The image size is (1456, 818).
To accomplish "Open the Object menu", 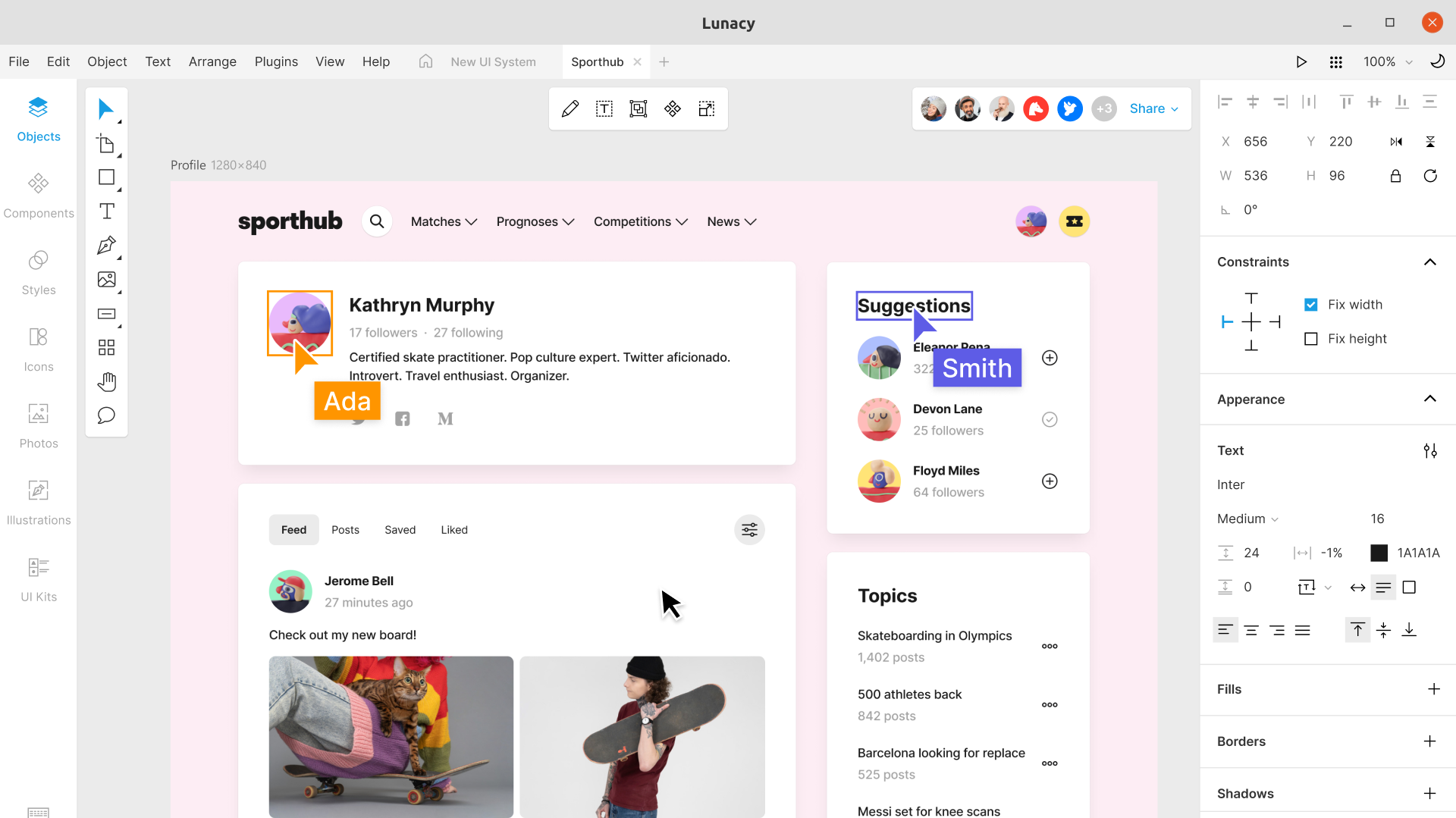I will tap(107, 62).
